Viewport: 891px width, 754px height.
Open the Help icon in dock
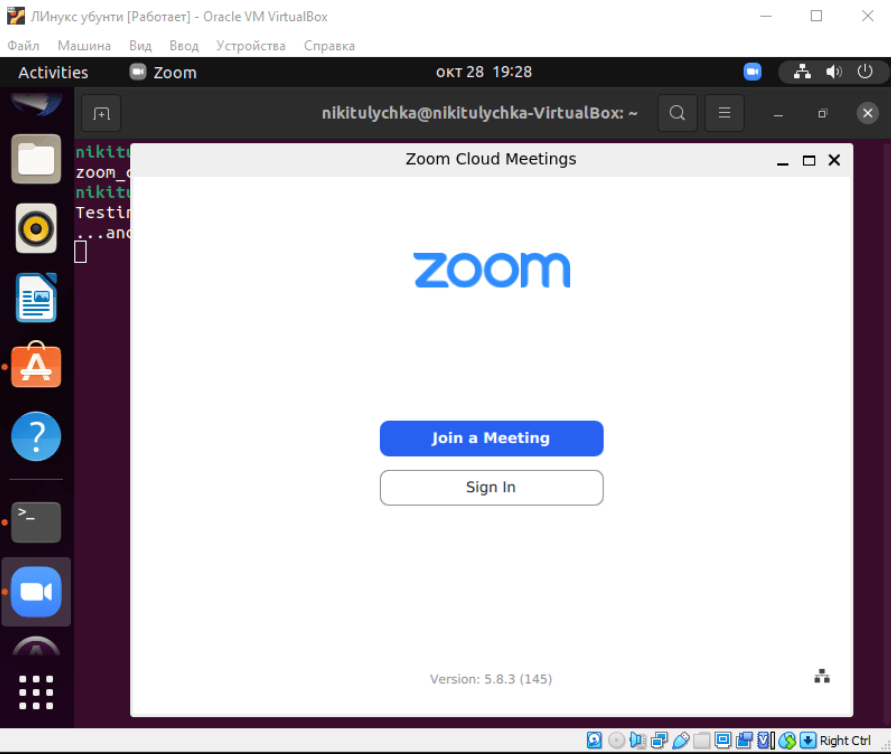coord(36,436)
